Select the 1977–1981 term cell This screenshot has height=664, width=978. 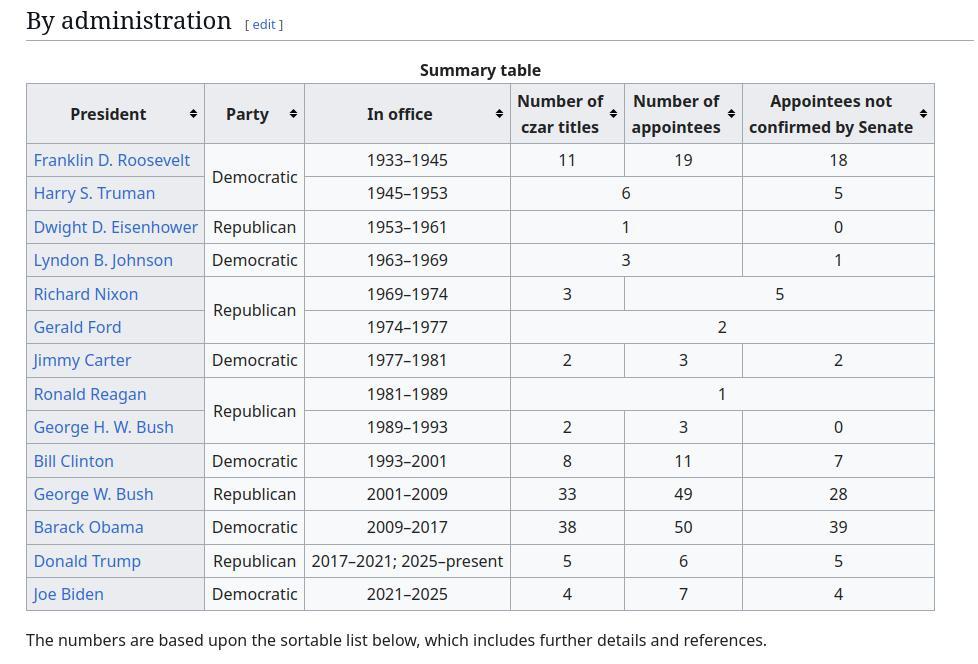(407, 360)
